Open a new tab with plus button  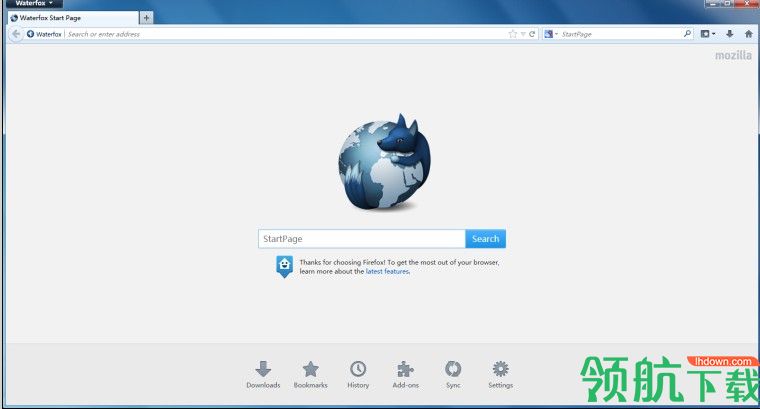click(x=146, y=18)
